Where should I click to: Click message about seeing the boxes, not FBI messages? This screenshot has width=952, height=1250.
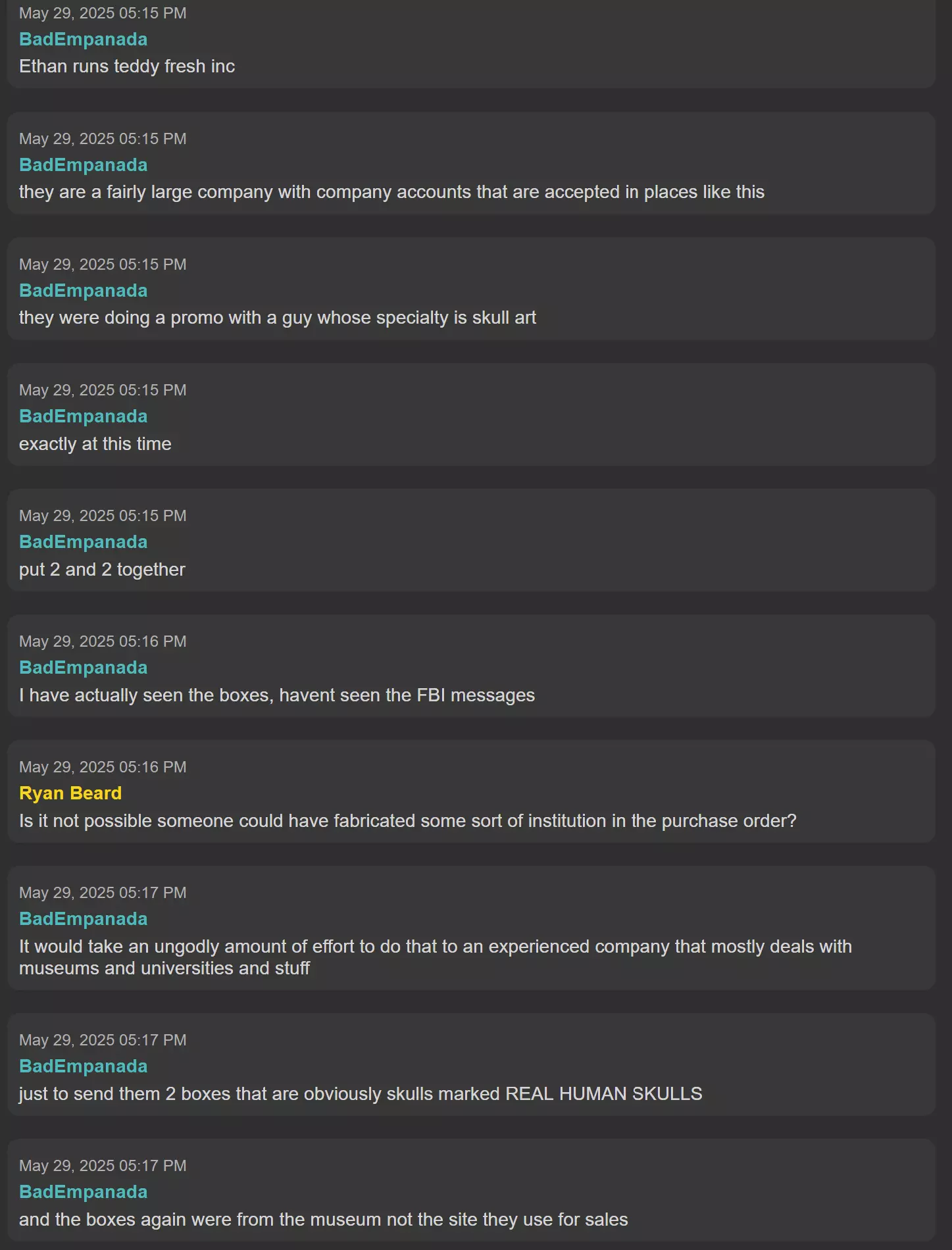pyautogui.click(x=277, y=695)
